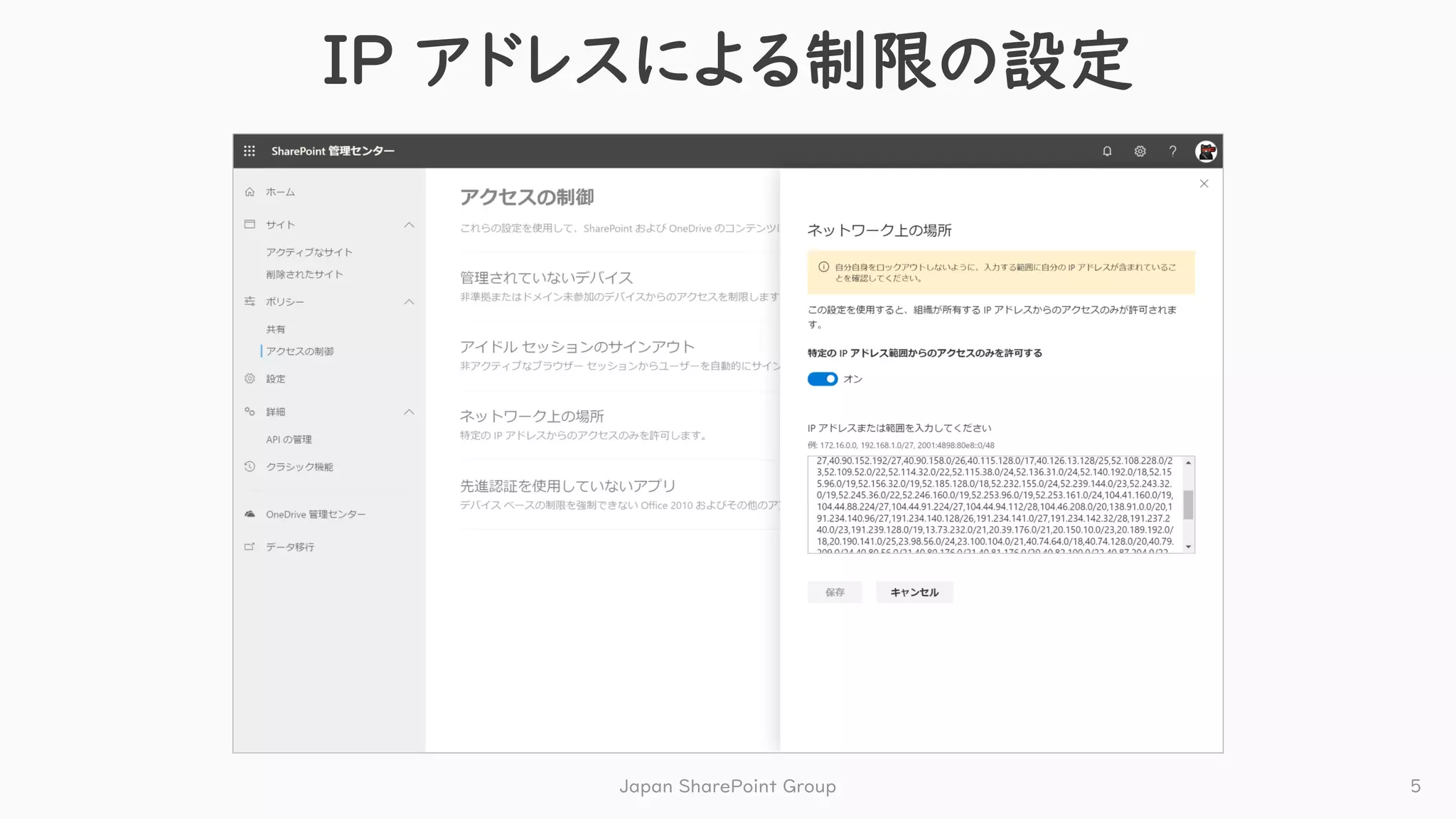Open アイドル セッションのサインアウト setting
1456x819 pixels.
577,346
